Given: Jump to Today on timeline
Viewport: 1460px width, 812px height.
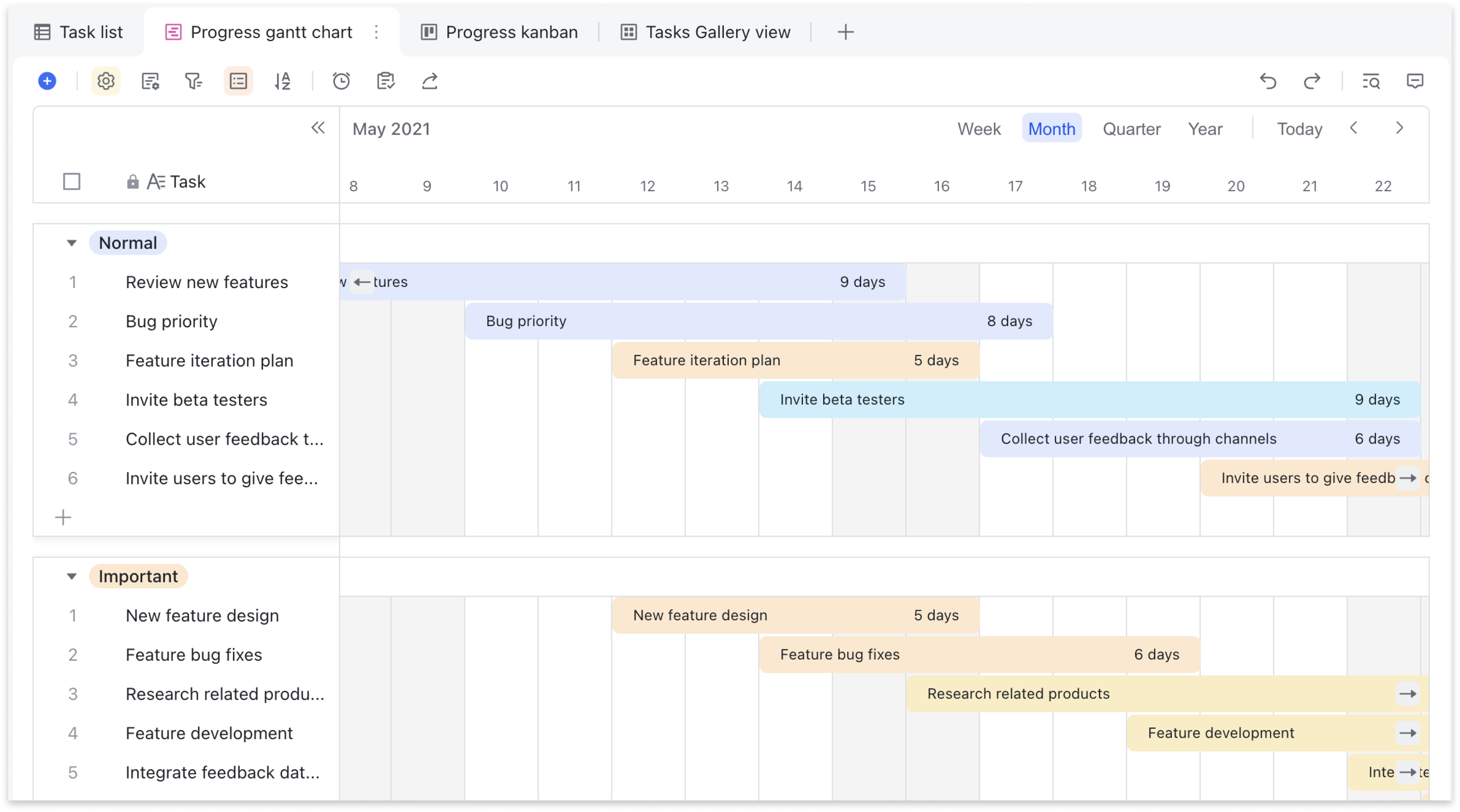Looking at the screenshot, I should point(1299,129).
